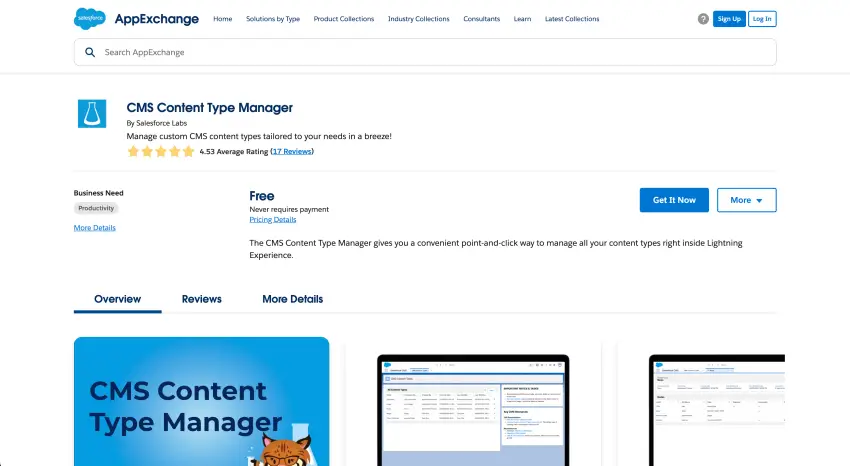This screenshot has height=466, width=850.
Task: Click the Productivity business need tag
Action: [96, 208]
